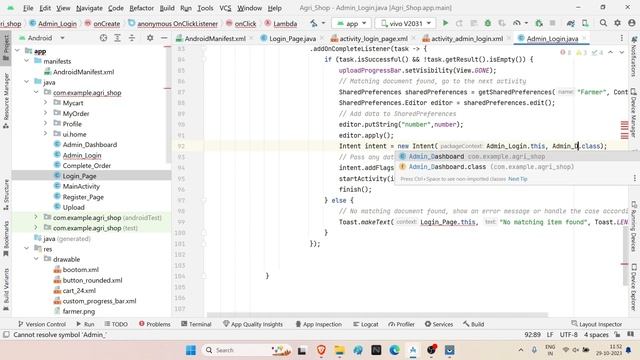
Task: Click Expand All in project panel
Action: 117,38
